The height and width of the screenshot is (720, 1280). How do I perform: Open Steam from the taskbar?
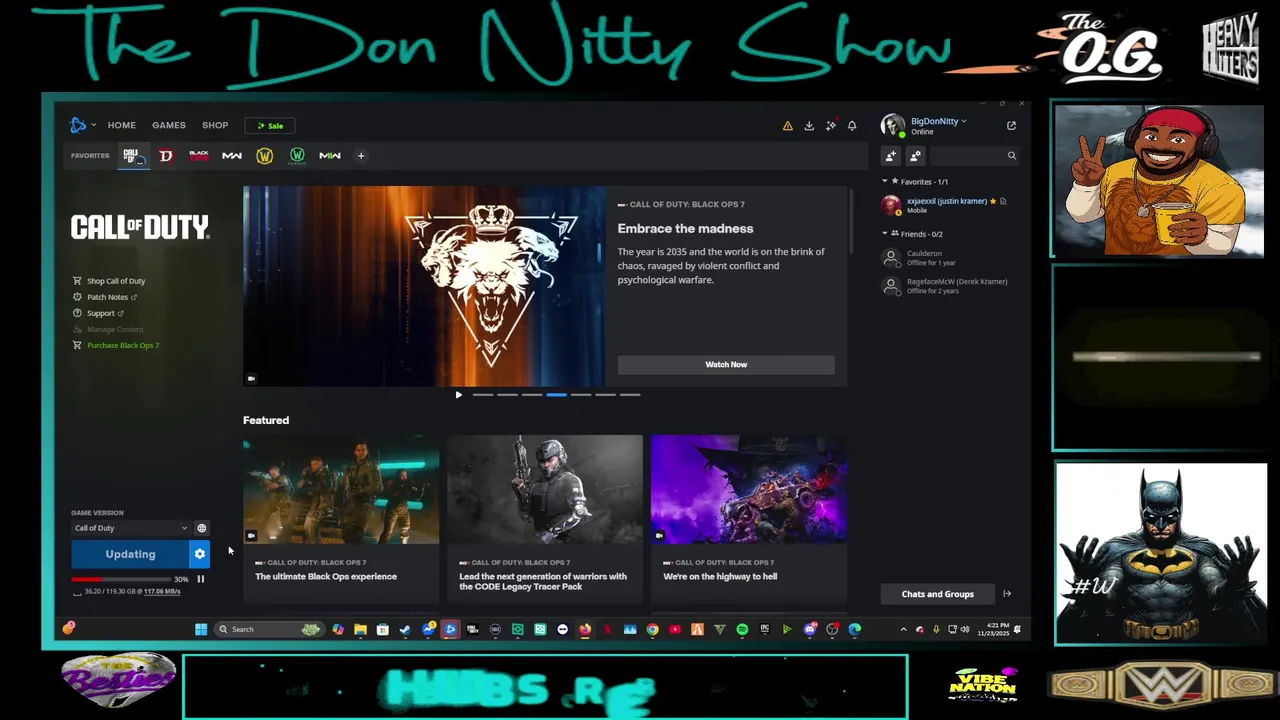(405, 629)
